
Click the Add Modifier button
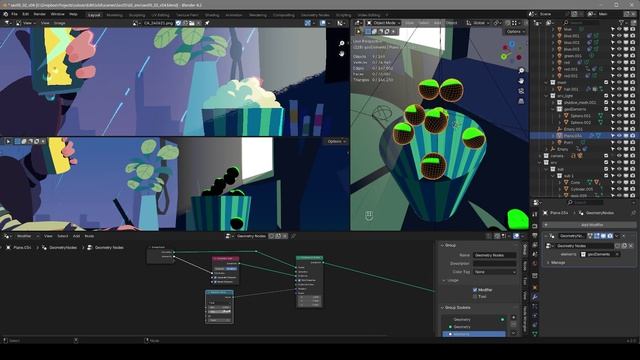(x=589, y=225)
